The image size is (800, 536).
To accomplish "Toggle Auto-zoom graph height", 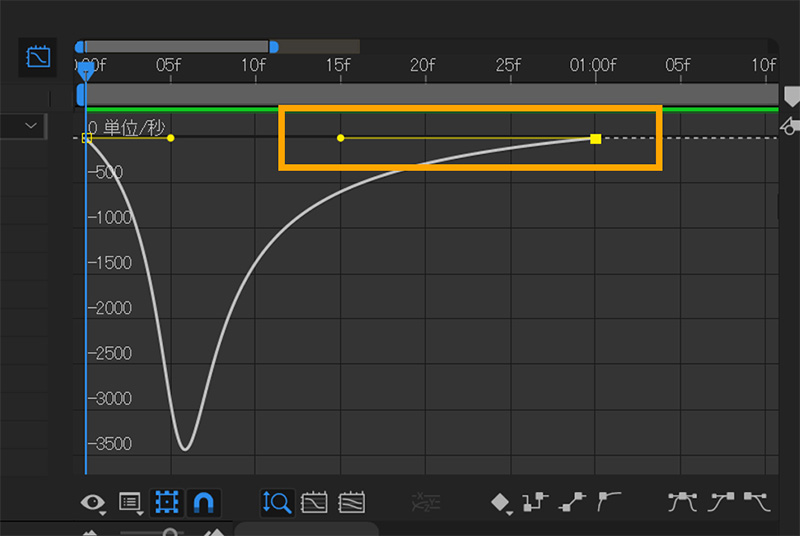I will (277, 502).
